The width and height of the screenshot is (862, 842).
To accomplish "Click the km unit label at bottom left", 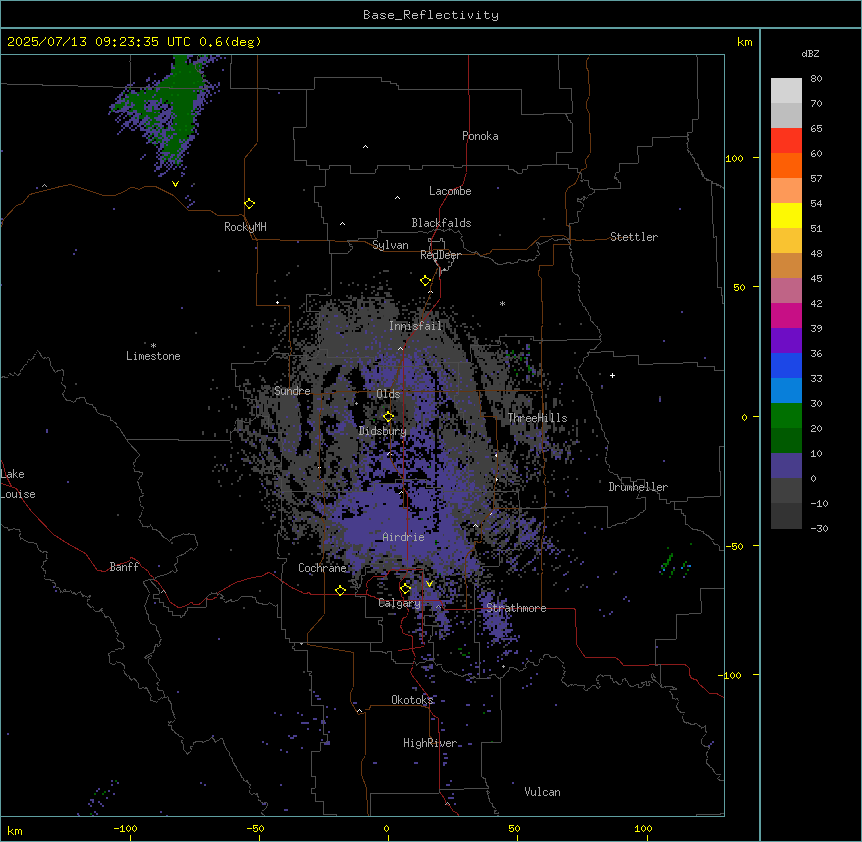I will click(x=14, y=830).
